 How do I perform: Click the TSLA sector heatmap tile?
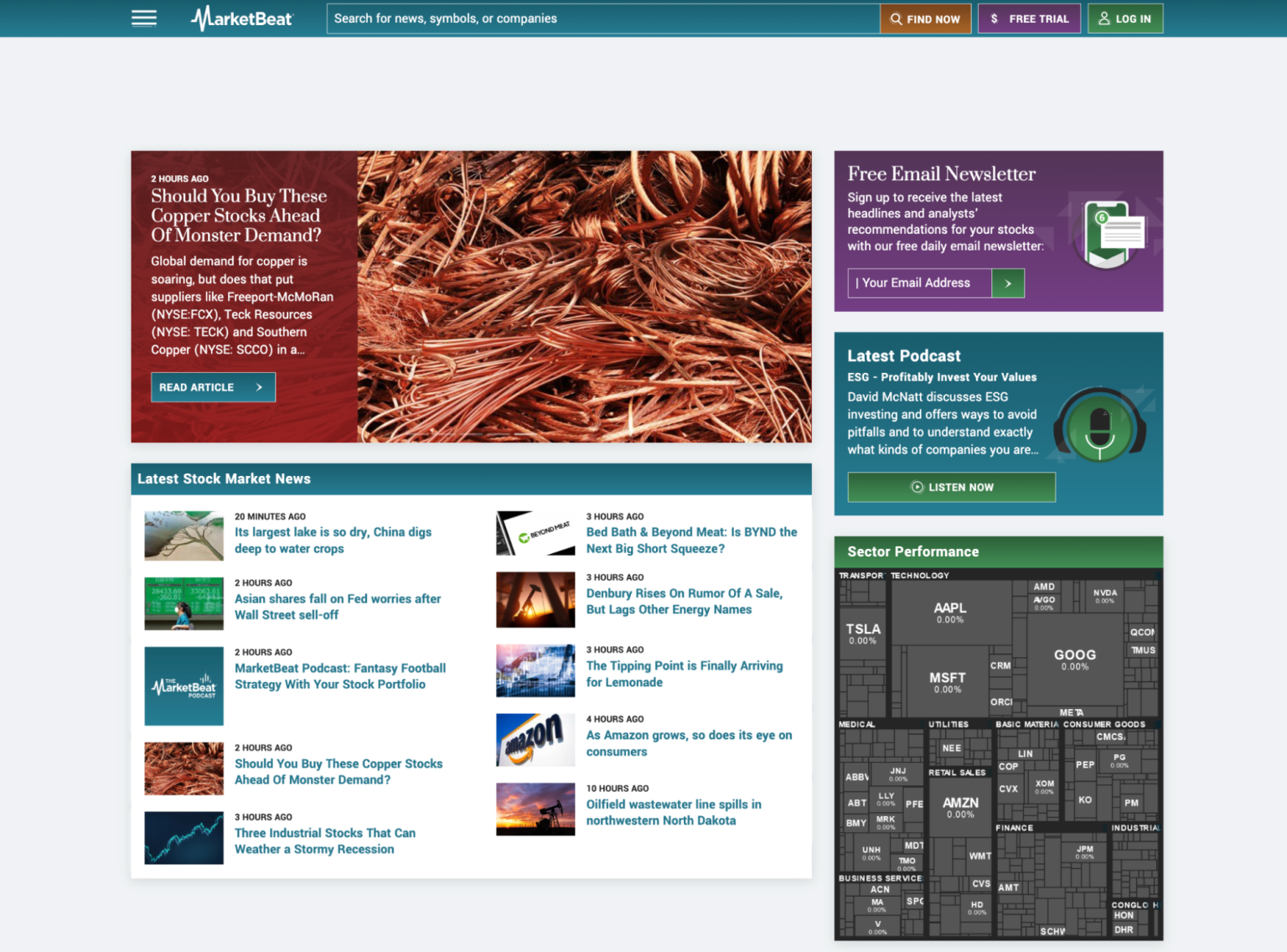pyautogui.click(x=862, y=634)
